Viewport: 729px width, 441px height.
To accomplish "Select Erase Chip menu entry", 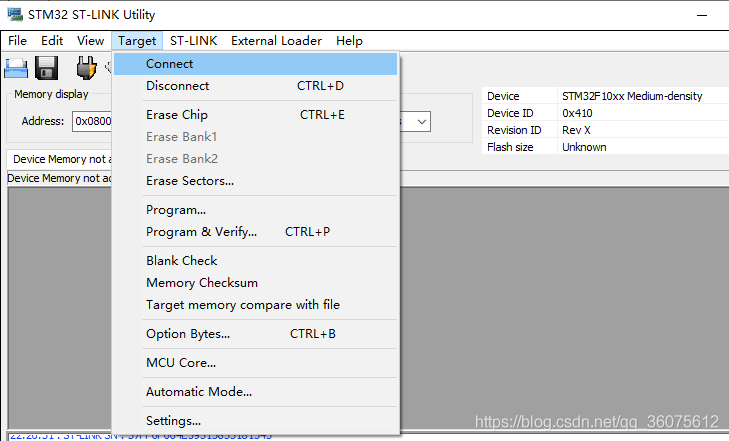I will 255,114.
